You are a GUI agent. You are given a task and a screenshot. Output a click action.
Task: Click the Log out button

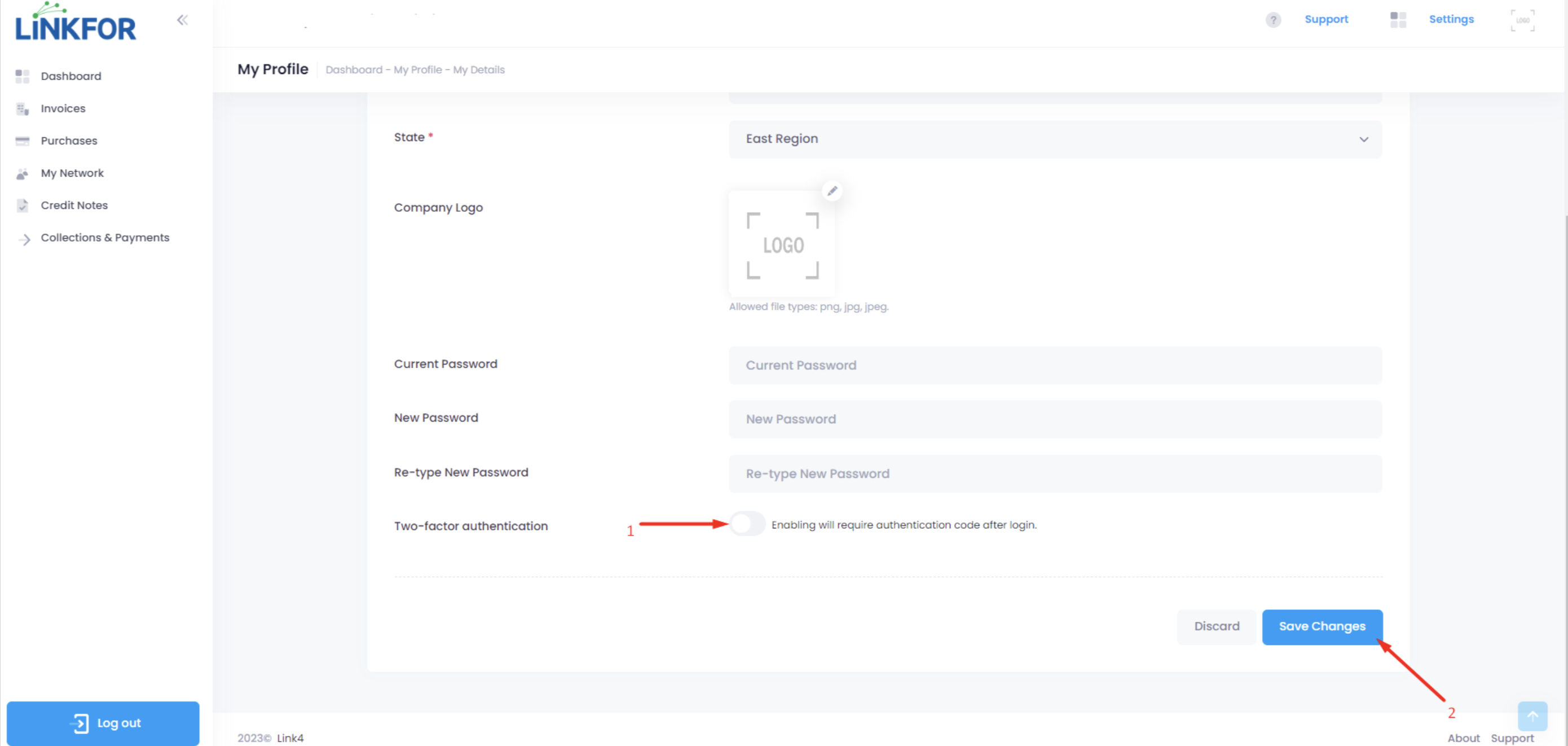click(x=103, y=723)
